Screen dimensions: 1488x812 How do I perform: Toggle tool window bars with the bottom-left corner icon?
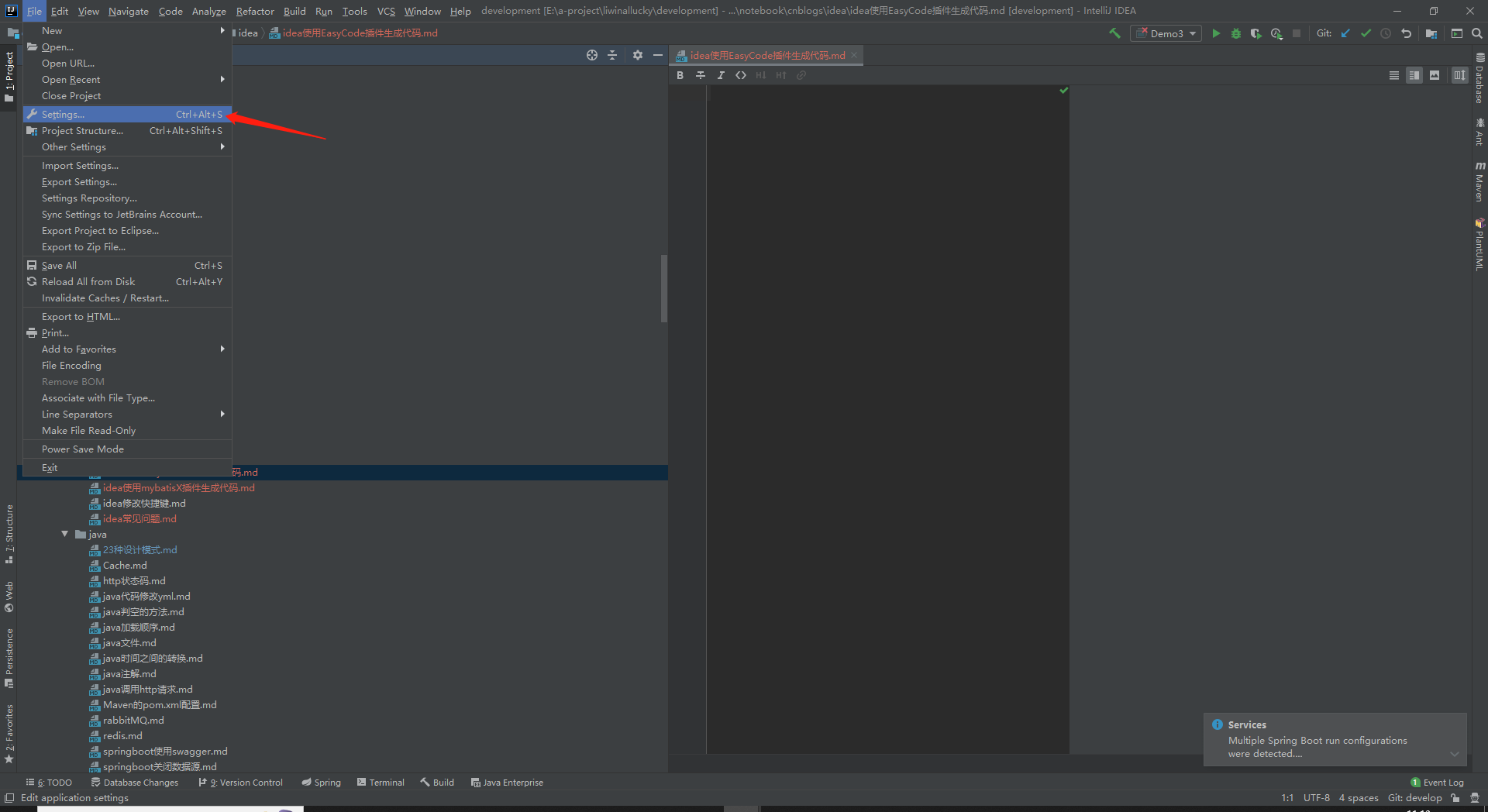[9, 798]
